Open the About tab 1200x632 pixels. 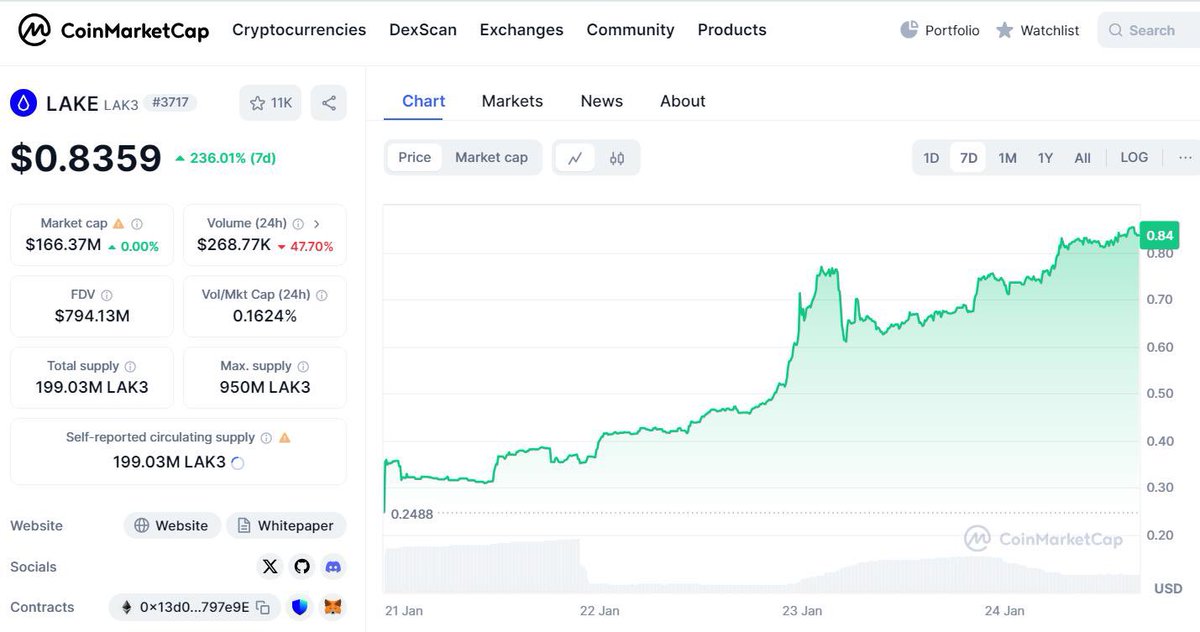coord(683,101)
